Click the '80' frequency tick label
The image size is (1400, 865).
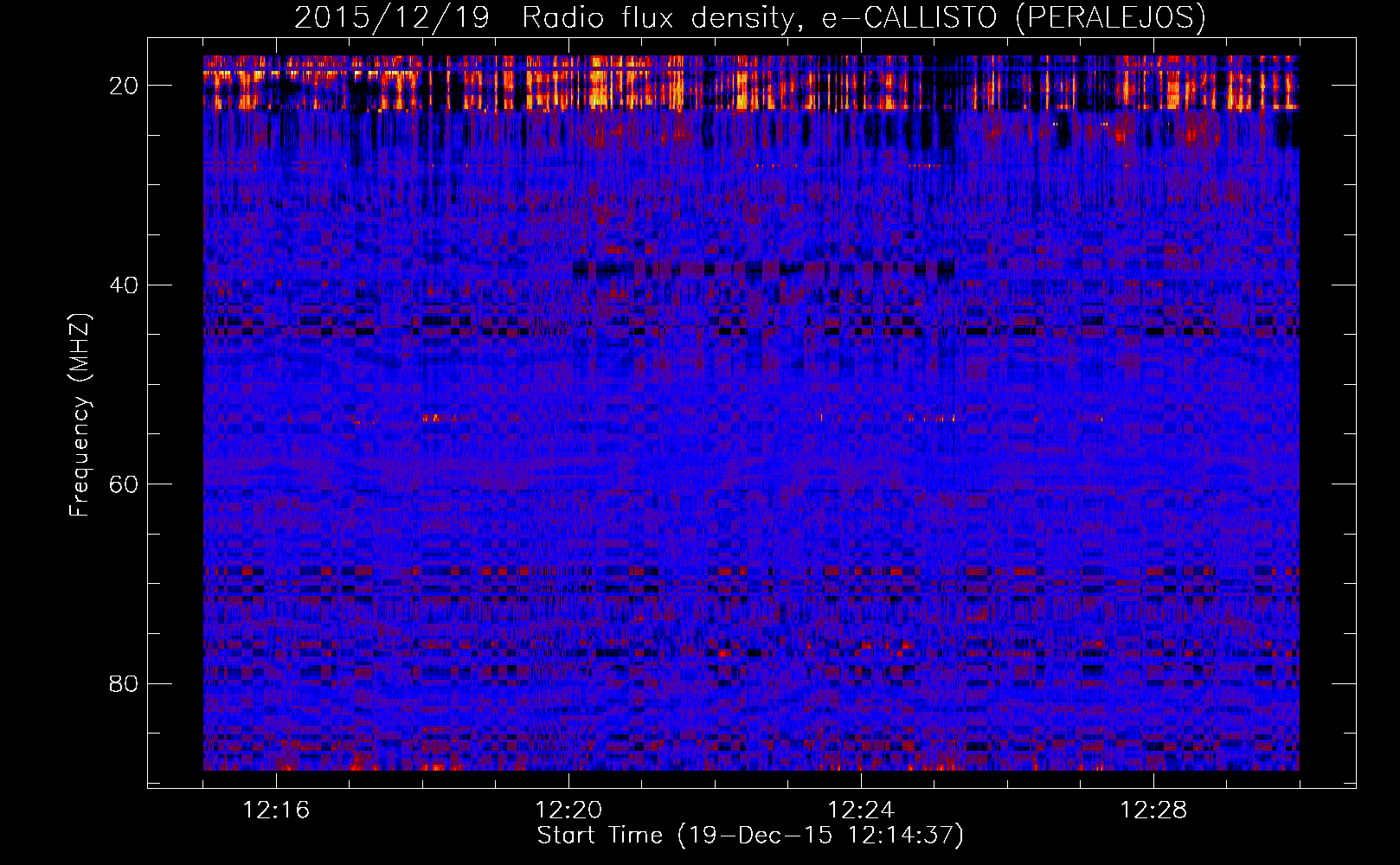tap(124, 684)
